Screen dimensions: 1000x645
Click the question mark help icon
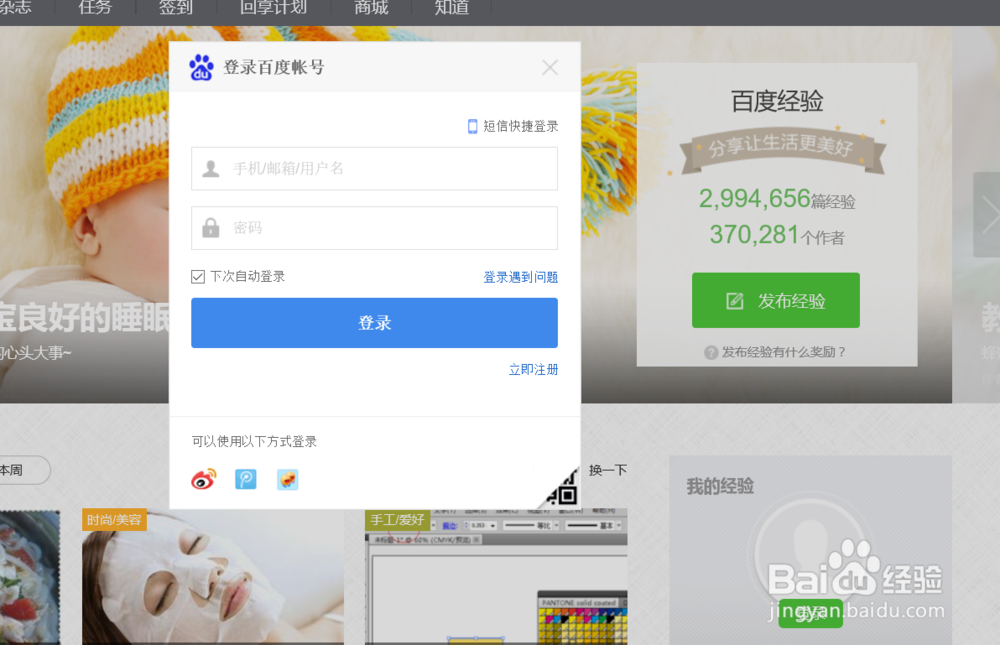[711, 352]
